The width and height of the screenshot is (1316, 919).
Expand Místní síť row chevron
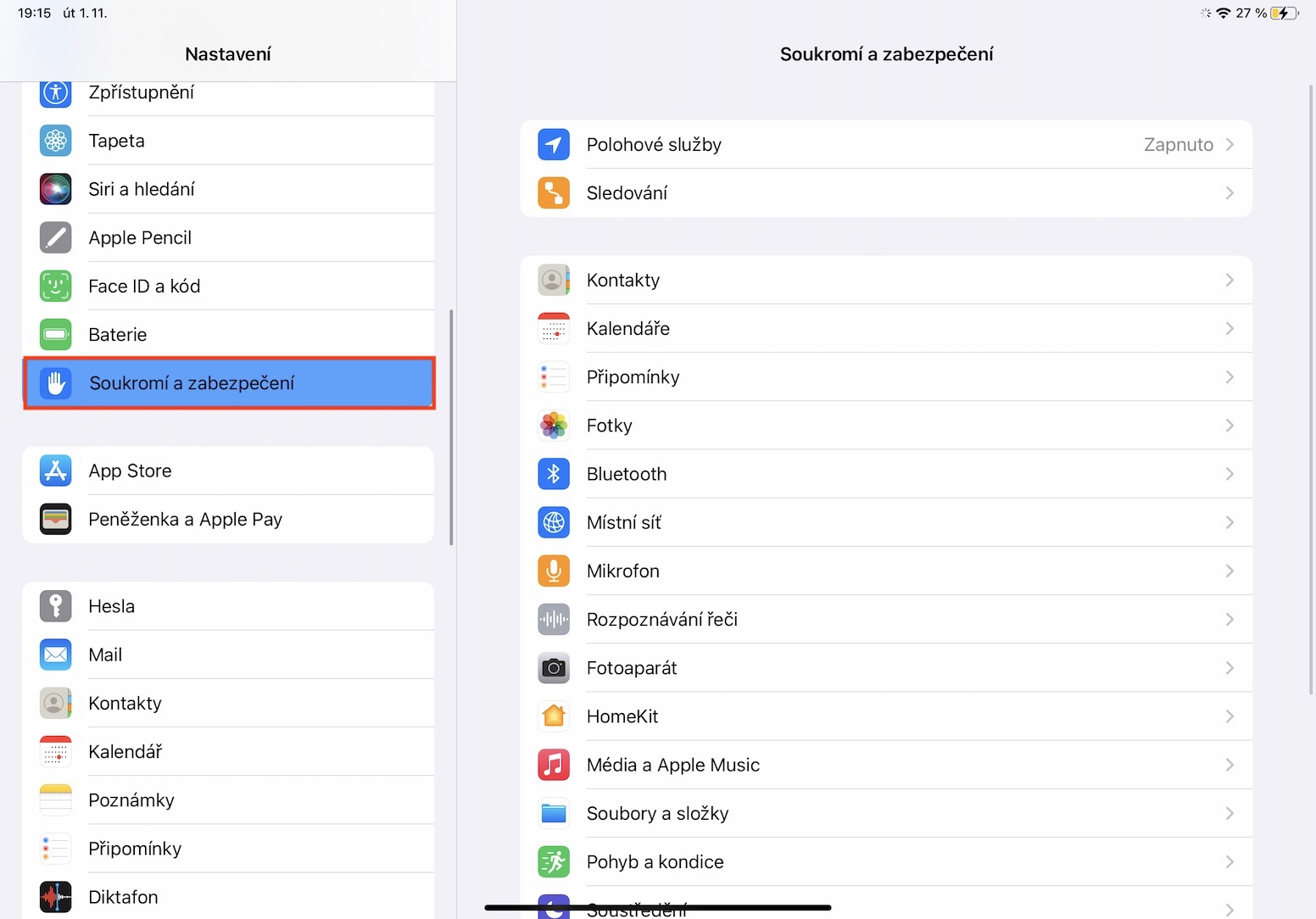(x=1230, y=522)
